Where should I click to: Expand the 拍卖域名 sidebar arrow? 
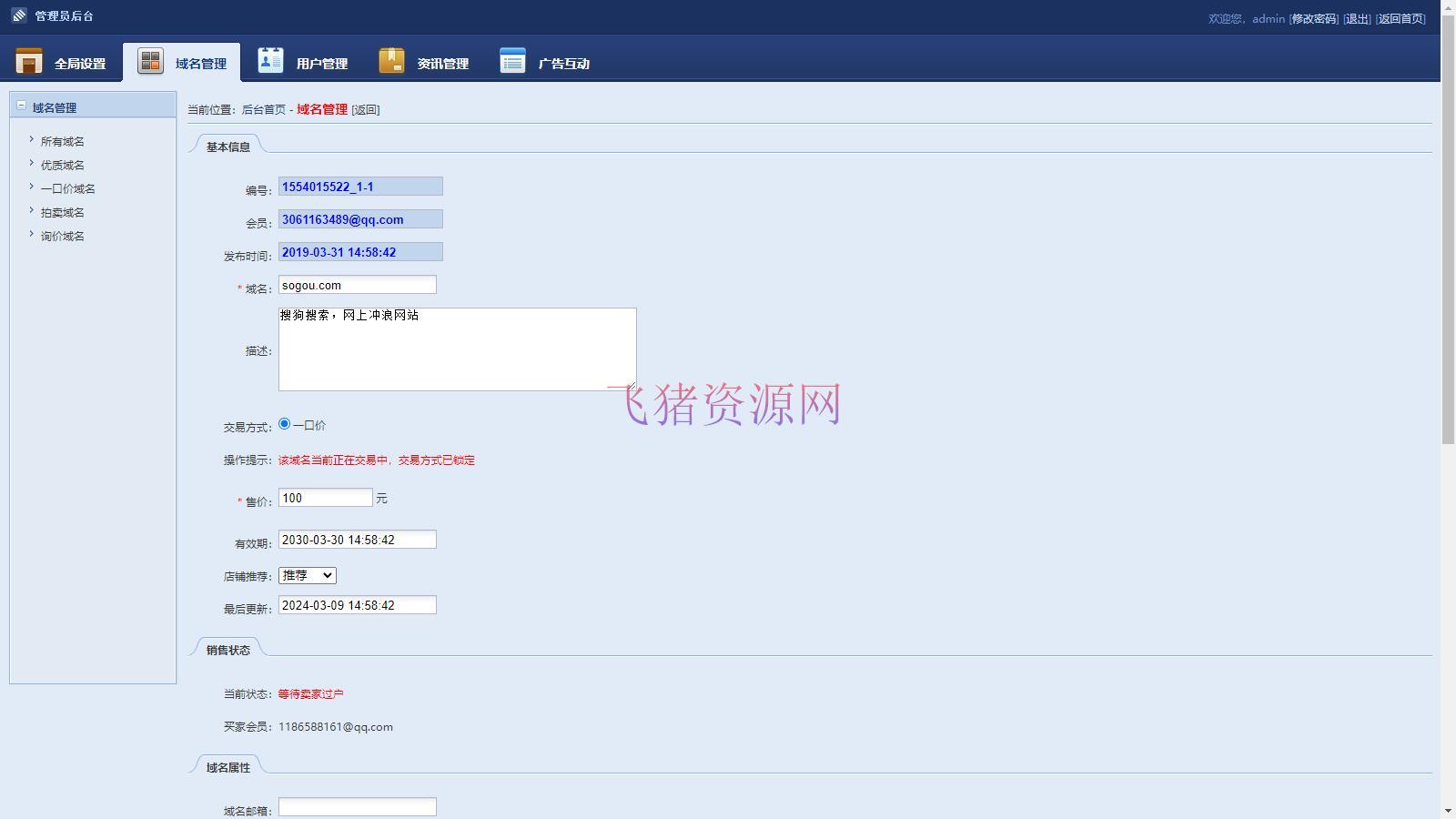(x=31, y=209)
